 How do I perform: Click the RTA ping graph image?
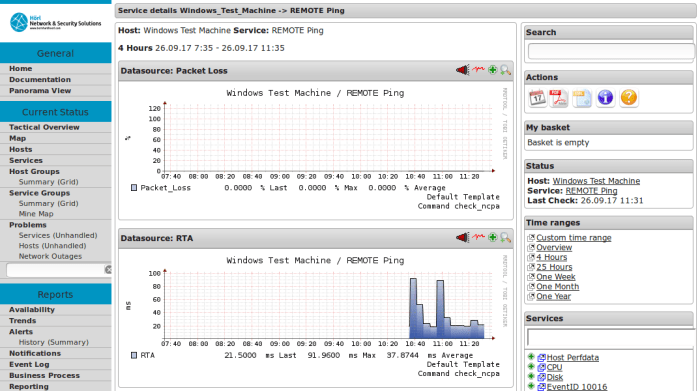pyautogui.click(x=316, y=316)
